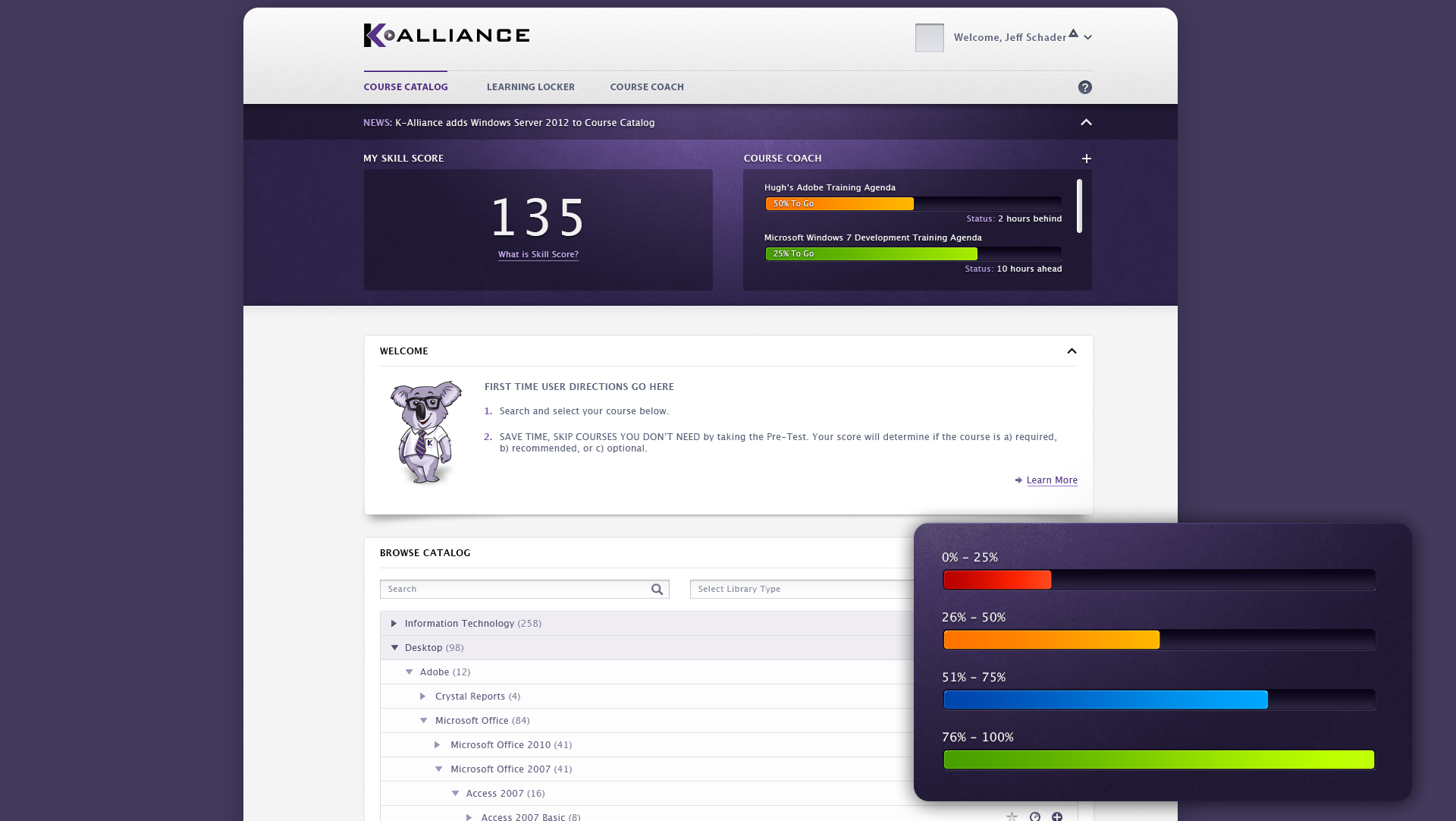
Task: Click the K-Alliance logo
Action: click(447, 35)
